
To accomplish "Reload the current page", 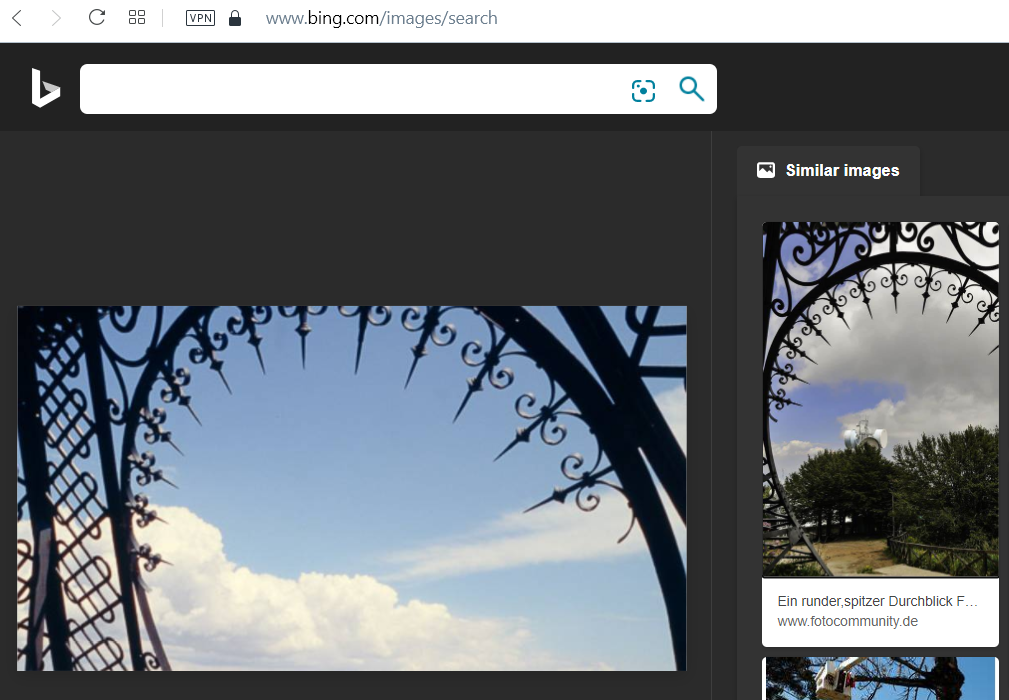I will 97,18.
